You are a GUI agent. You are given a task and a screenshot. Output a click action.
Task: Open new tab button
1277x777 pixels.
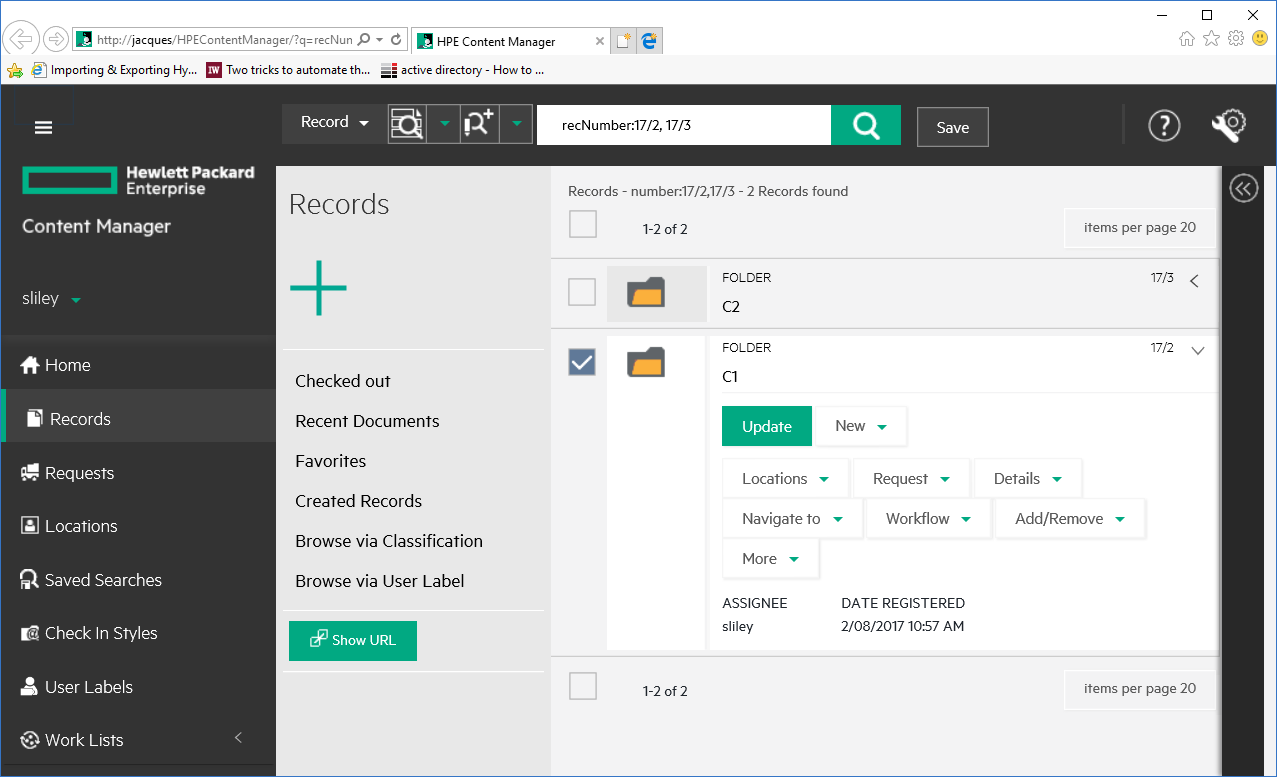click(623, 41)
